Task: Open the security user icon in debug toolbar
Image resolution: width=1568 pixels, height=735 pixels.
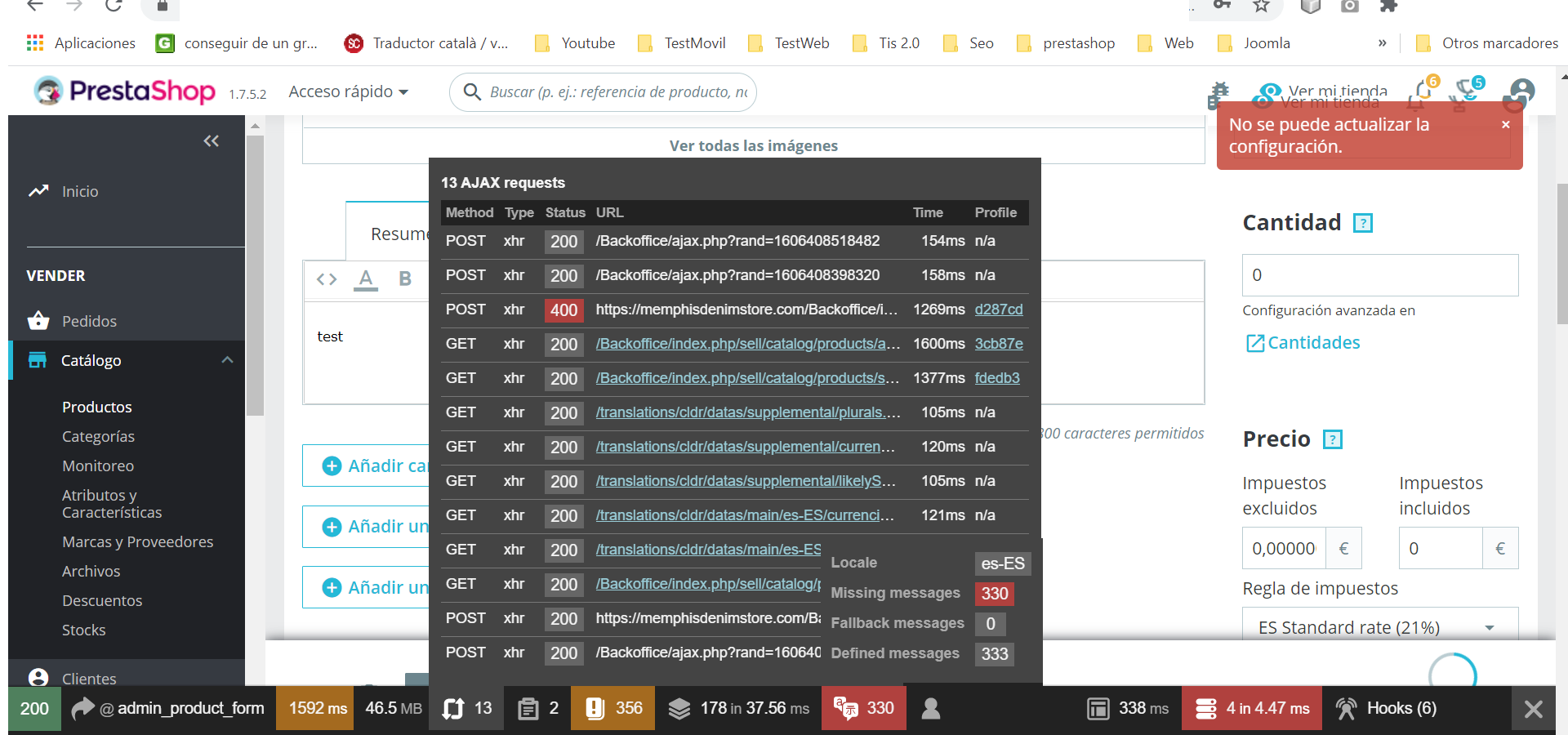Action: (931, 709)
